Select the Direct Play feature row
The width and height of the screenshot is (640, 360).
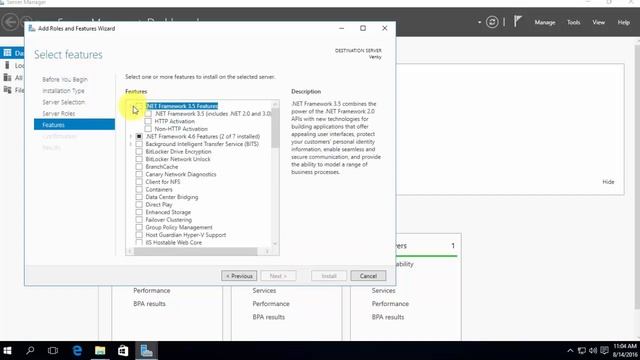click(159, 204)
